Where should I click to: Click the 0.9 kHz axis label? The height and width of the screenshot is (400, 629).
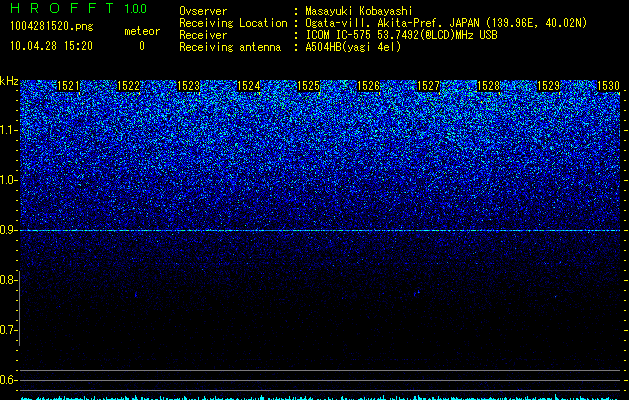(x=7, y=230)
